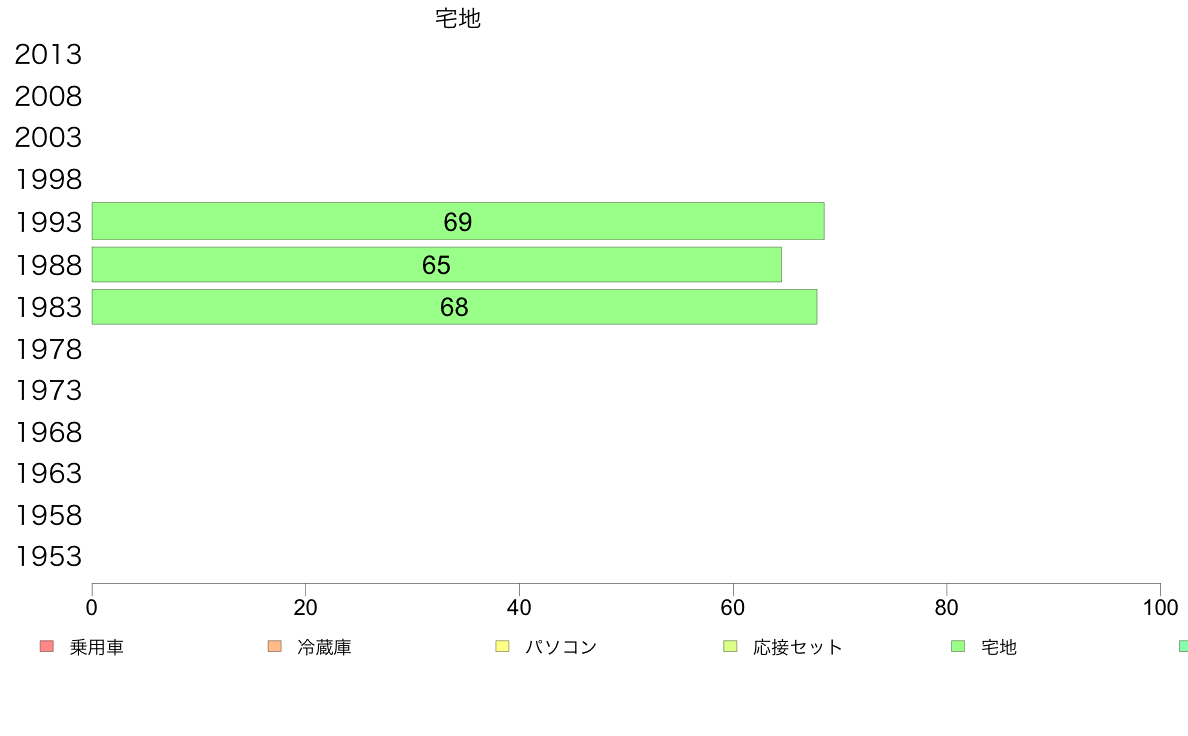Click the 2013 year axis label
This screenshot has width=1188, height=736.
tap(48, 55)
